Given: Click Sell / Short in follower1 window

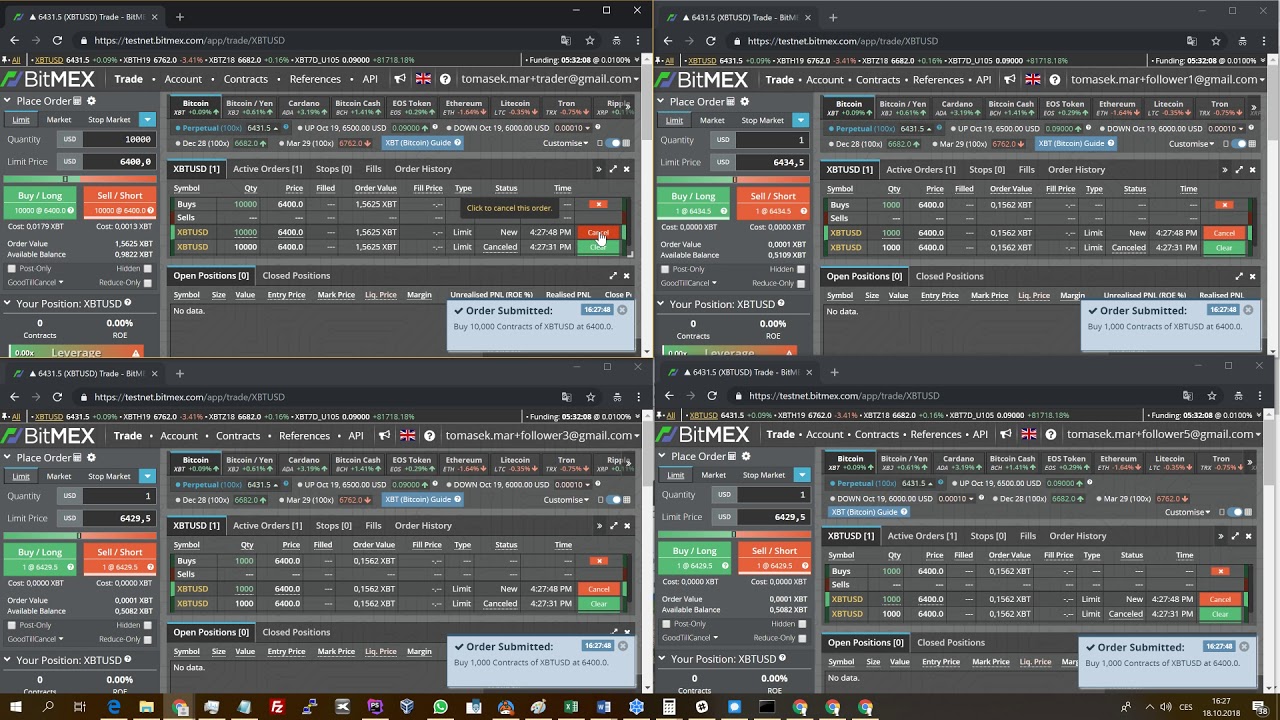Looking at the screenshot, I should click(x=773, y=202).
